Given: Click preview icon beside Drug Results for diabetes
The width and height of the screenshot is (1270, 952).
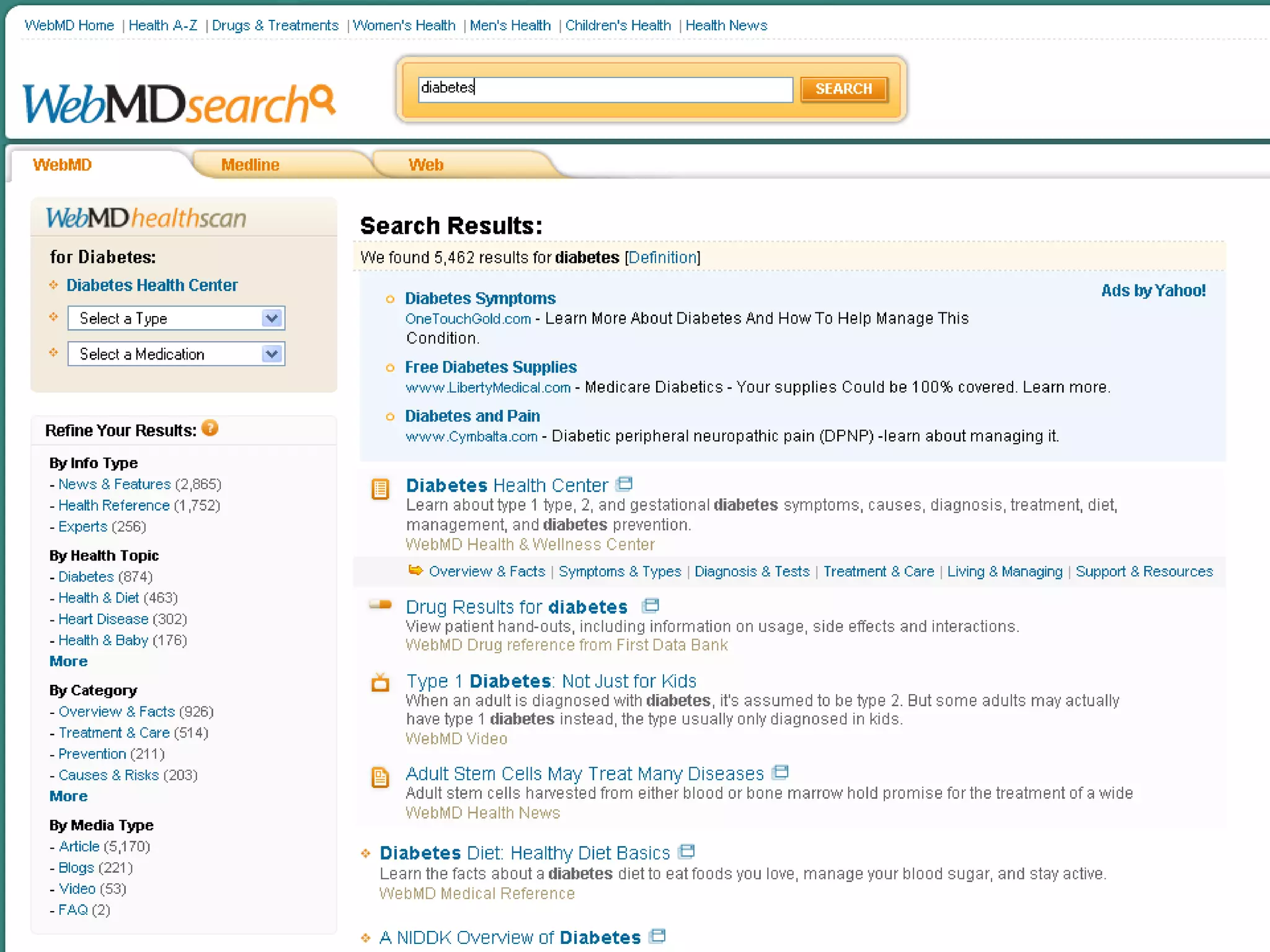Looking at the screenshot, I should pyautogui.click(x=651, y=605).
